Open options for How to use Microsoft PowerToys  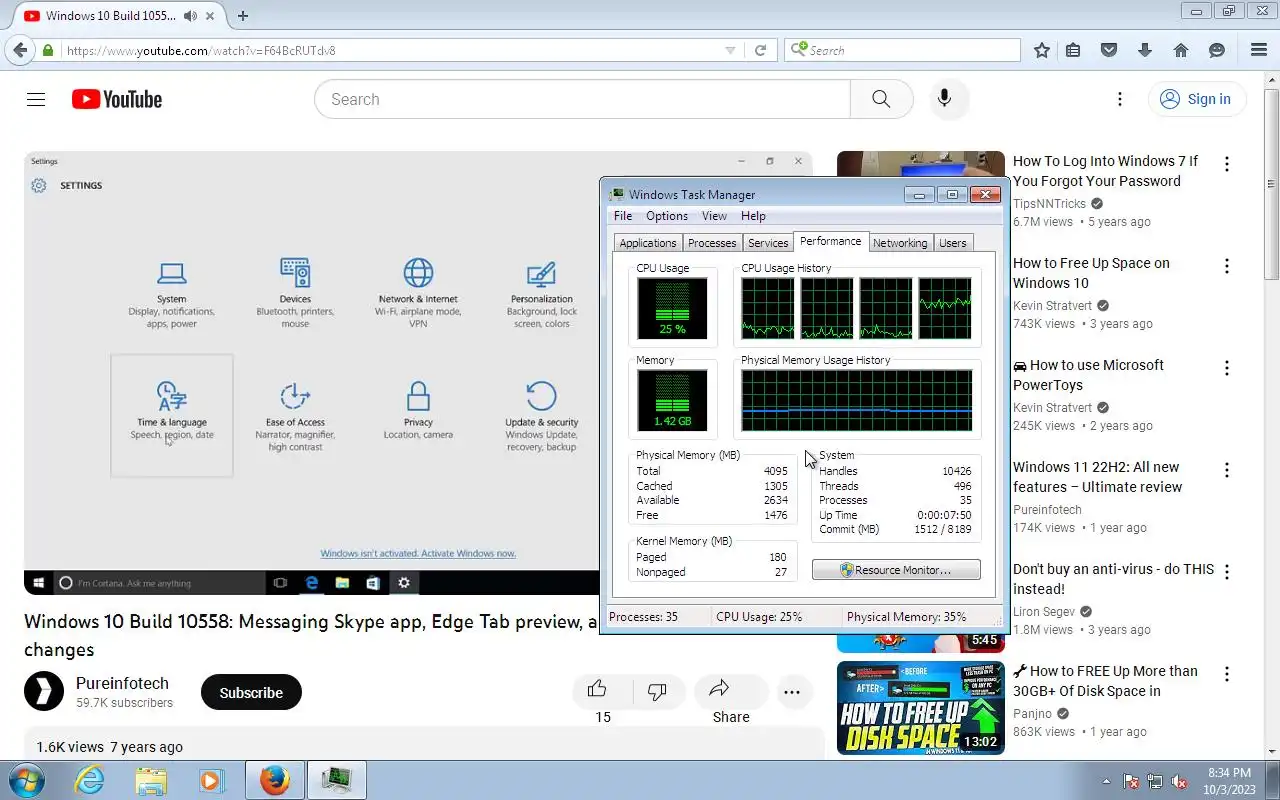[1227, 368]
